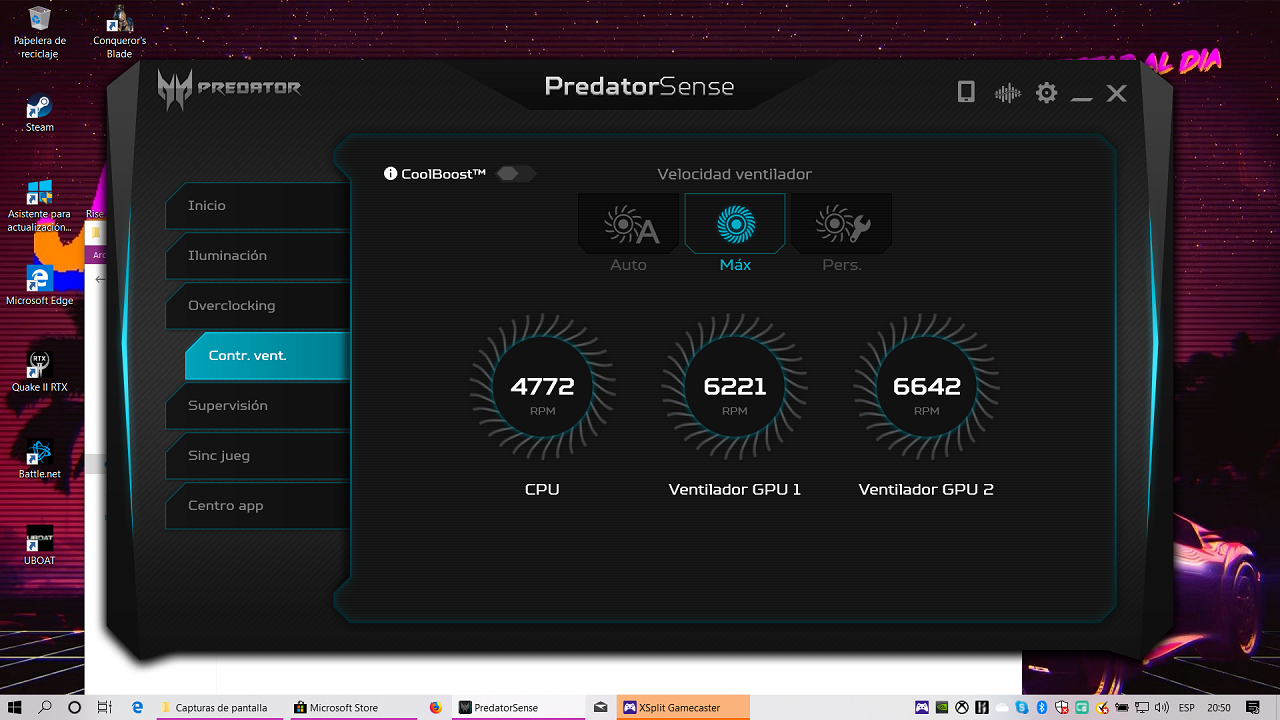Click the Ventilador GPU 2 gauge
The height and width of the screenshot is (720, 1280).
click(926, 387)
